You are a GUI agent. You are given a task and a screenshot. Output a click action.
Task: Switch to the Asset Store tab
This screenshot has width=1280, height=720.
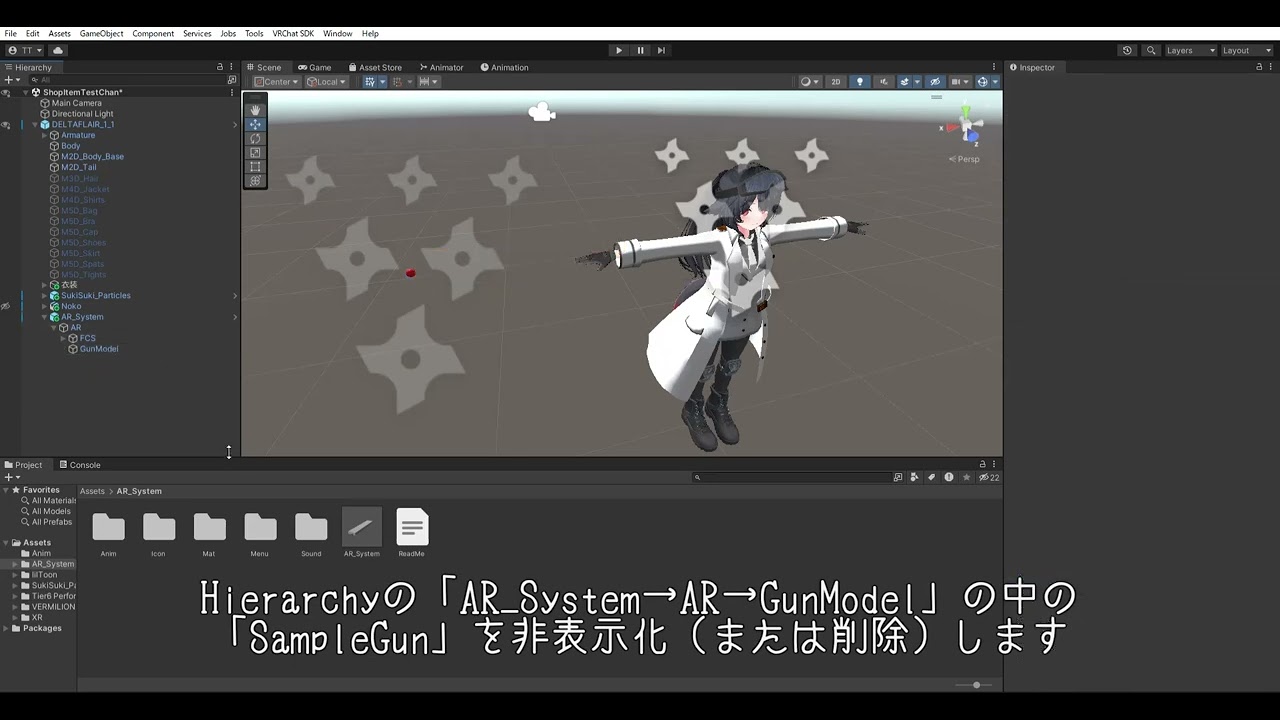tap(374, 67)
